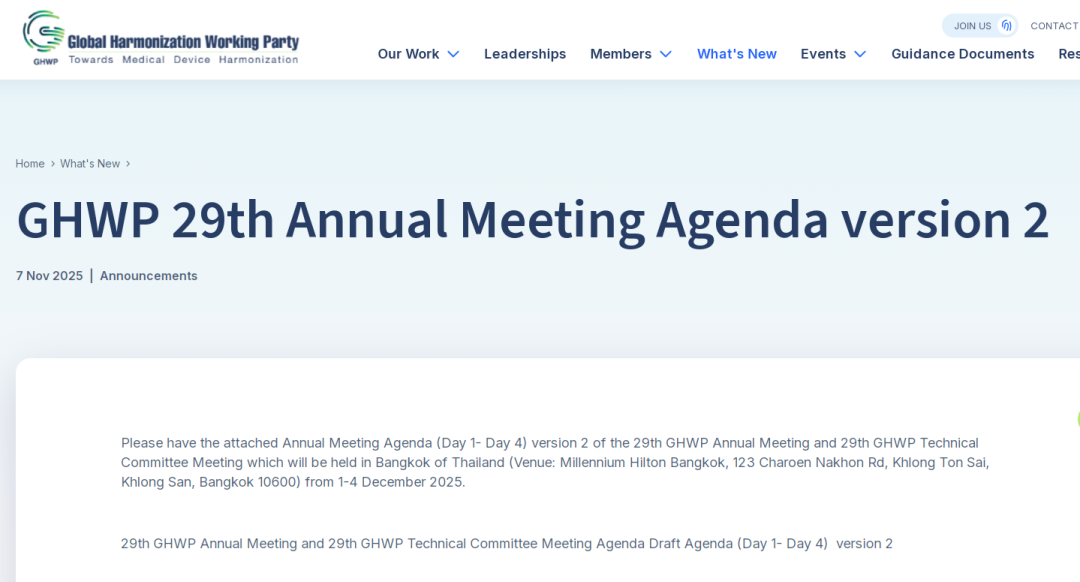Expand the Events dropdown chevron
This screenshot has width=1080, height=582.
click(x=860, y=54)
